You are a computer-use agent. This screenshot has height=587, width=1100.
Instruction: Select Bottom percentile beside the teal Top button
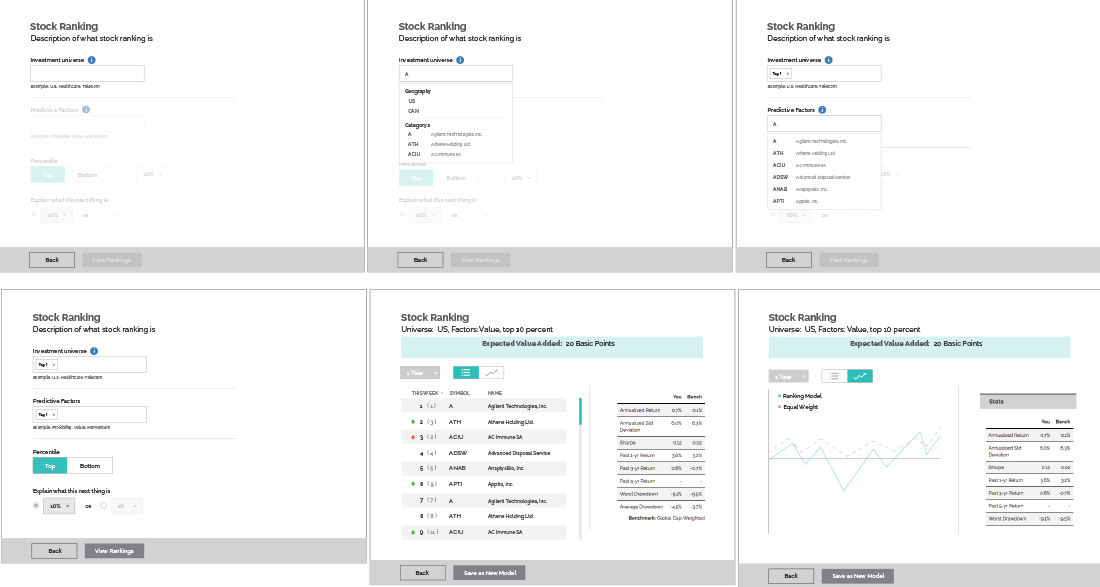90,466
